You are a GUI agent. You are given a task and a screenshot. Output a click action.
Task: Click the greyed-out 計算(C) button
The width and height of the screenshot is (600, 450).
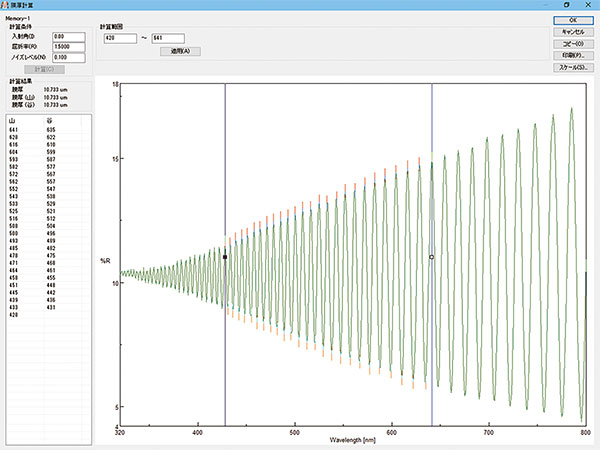[44, 69]
